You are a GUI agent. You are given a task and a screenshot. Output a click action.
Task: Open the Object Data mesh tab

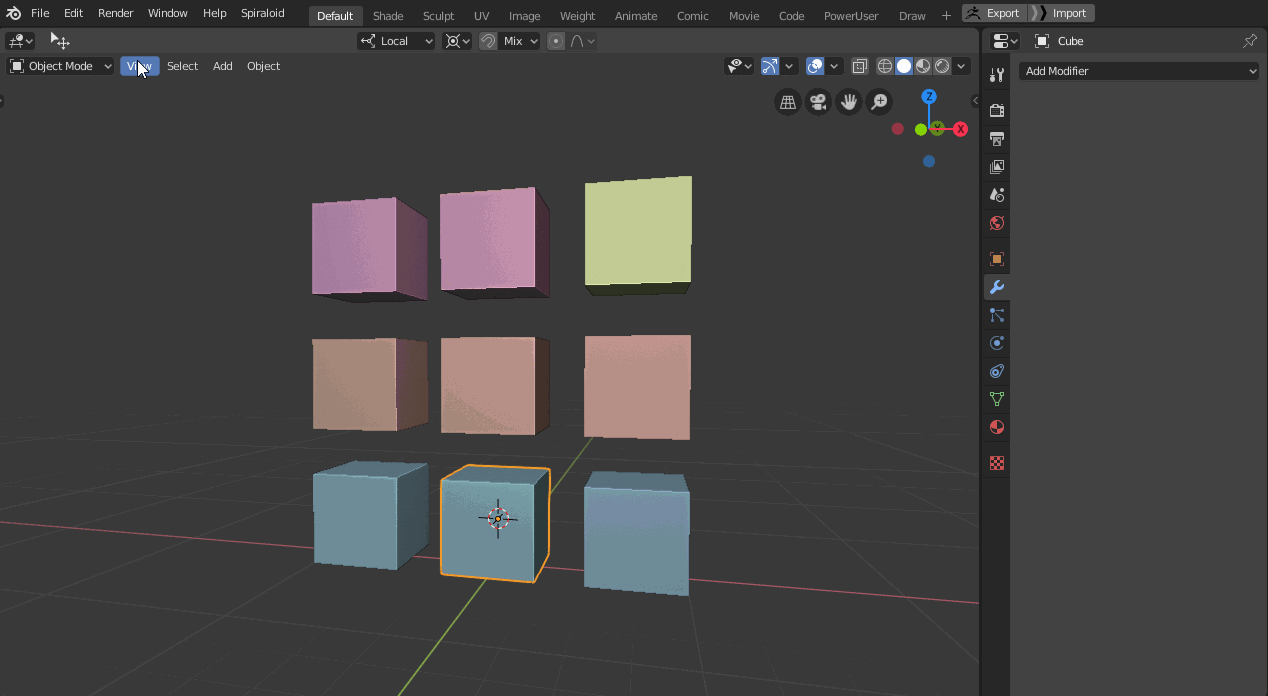[x=996, y=399]
